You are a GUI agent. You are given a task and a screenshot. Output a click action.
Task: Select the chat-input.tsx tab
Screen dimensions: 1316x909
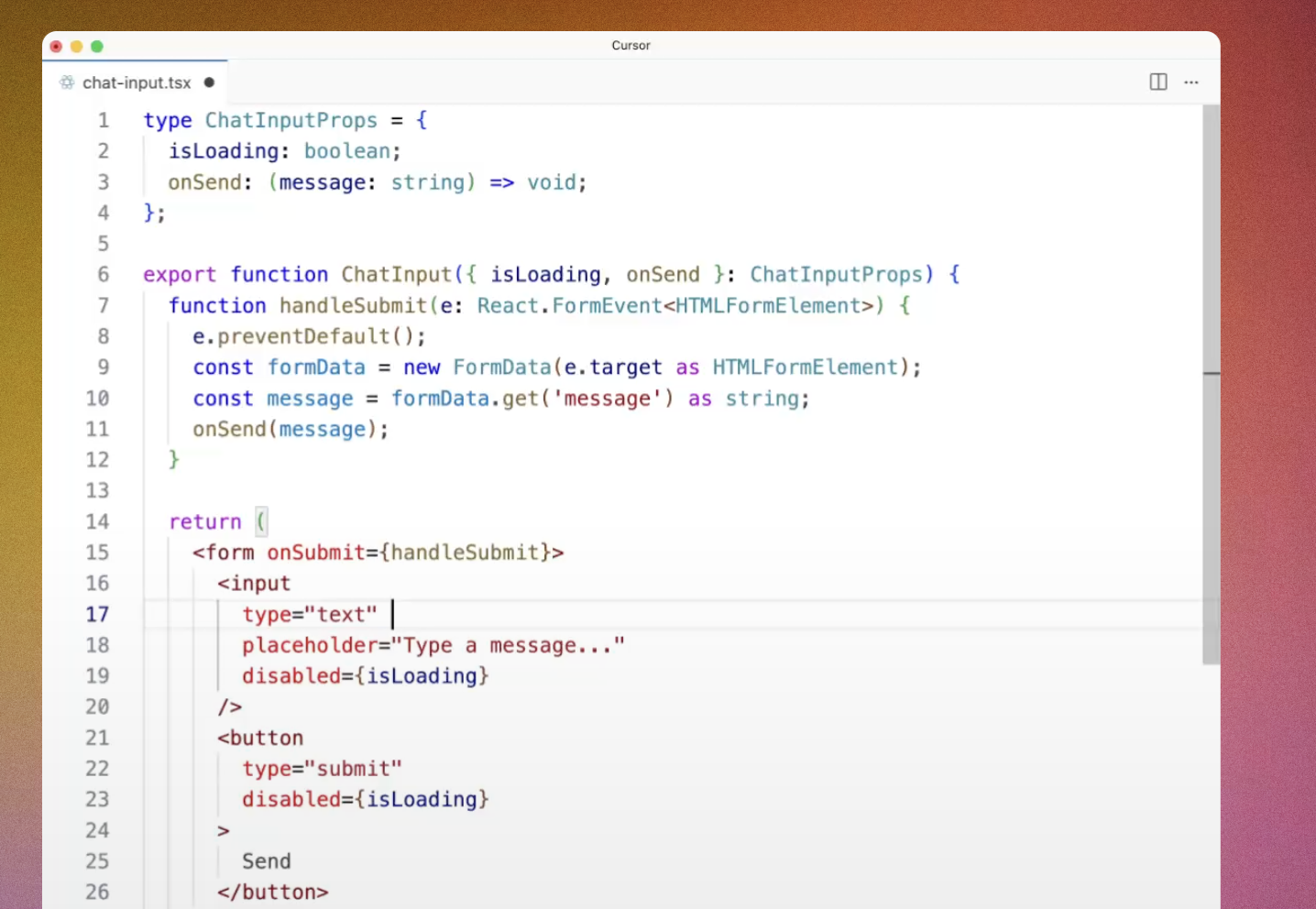137,82
